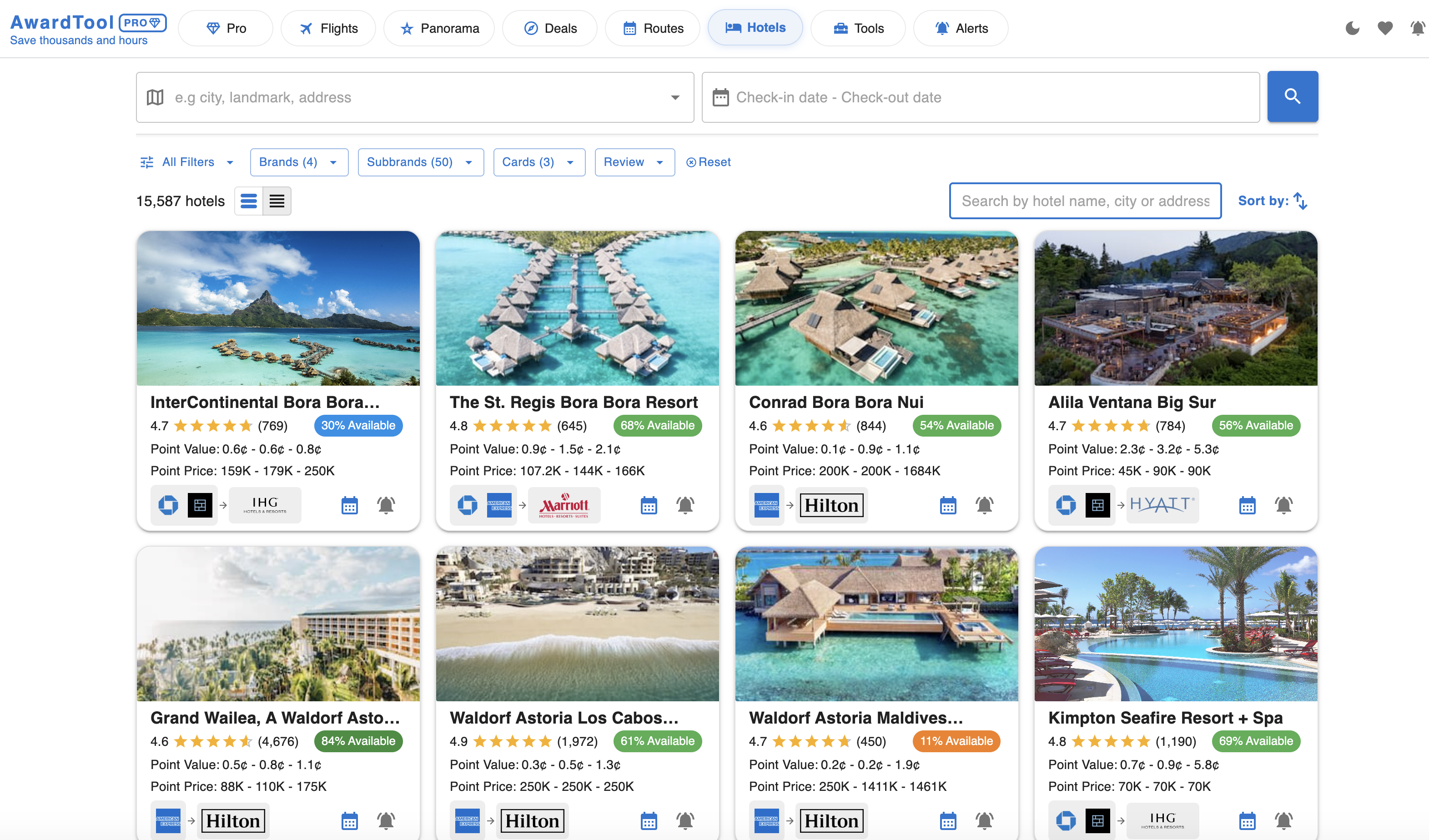The height and width of the screenshot is (840, 1429).
Task: Open The St. Regis Bora Bora Resort title
Action: point(574,402)
